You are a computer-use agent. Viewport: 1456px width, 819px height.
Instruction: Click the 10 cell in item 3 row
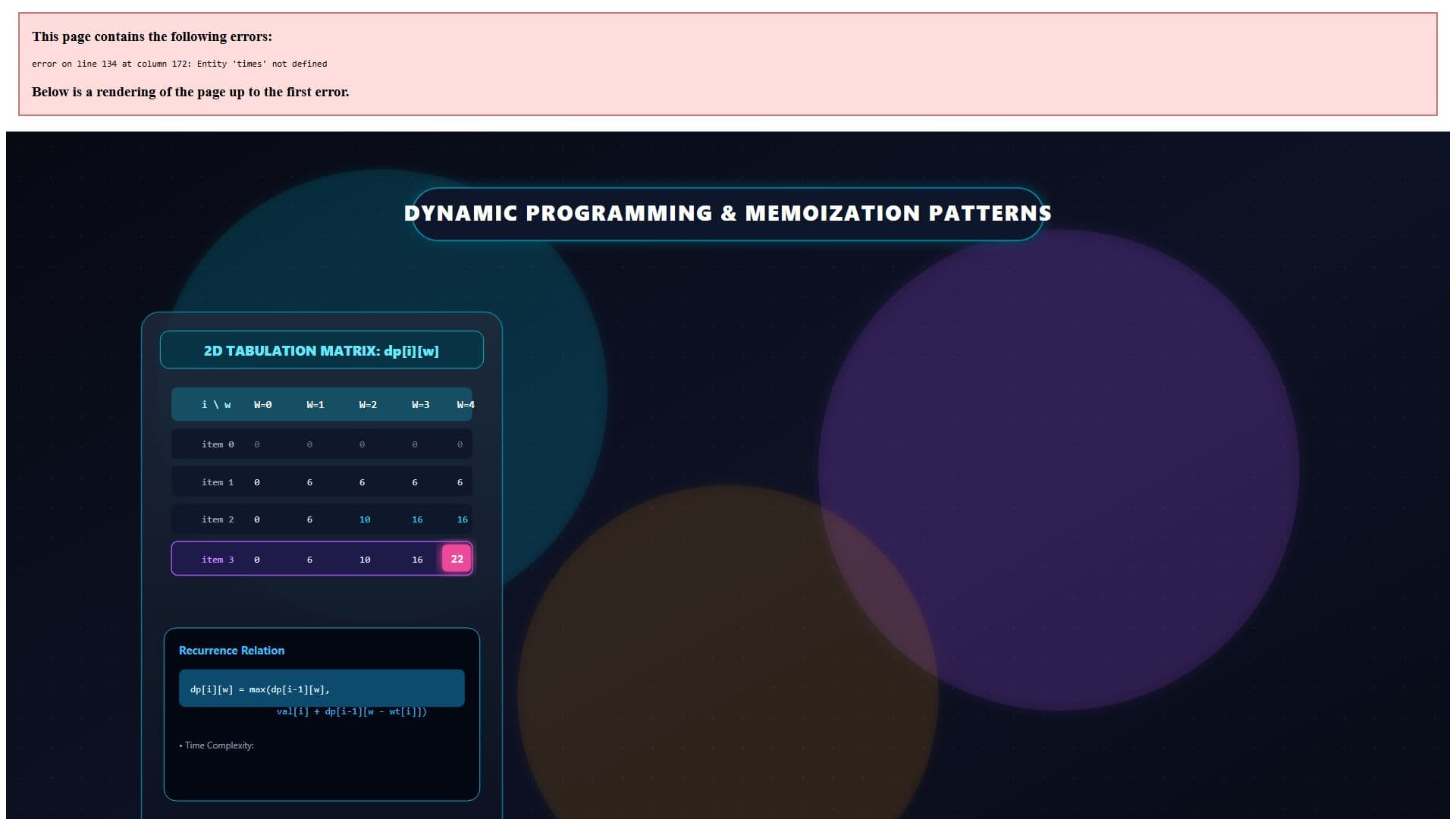coord(365,560)
